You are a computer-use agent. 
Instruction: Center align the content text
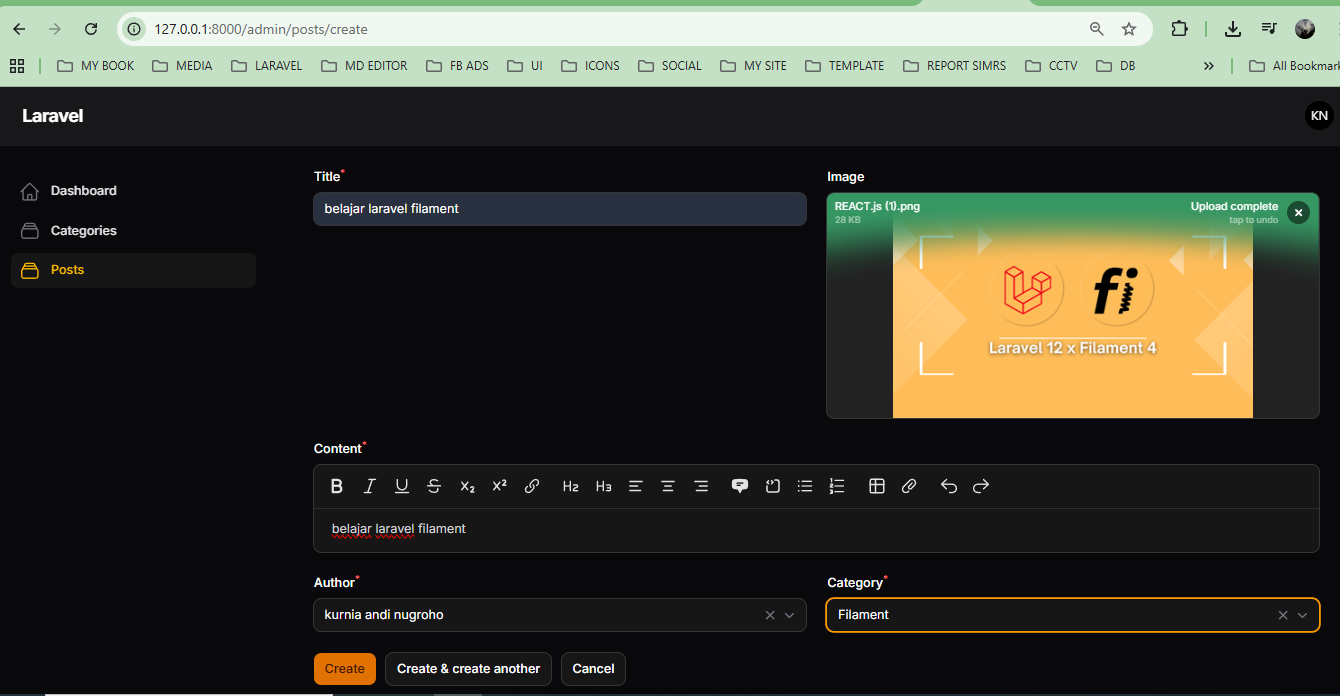[x=668, y=486]
